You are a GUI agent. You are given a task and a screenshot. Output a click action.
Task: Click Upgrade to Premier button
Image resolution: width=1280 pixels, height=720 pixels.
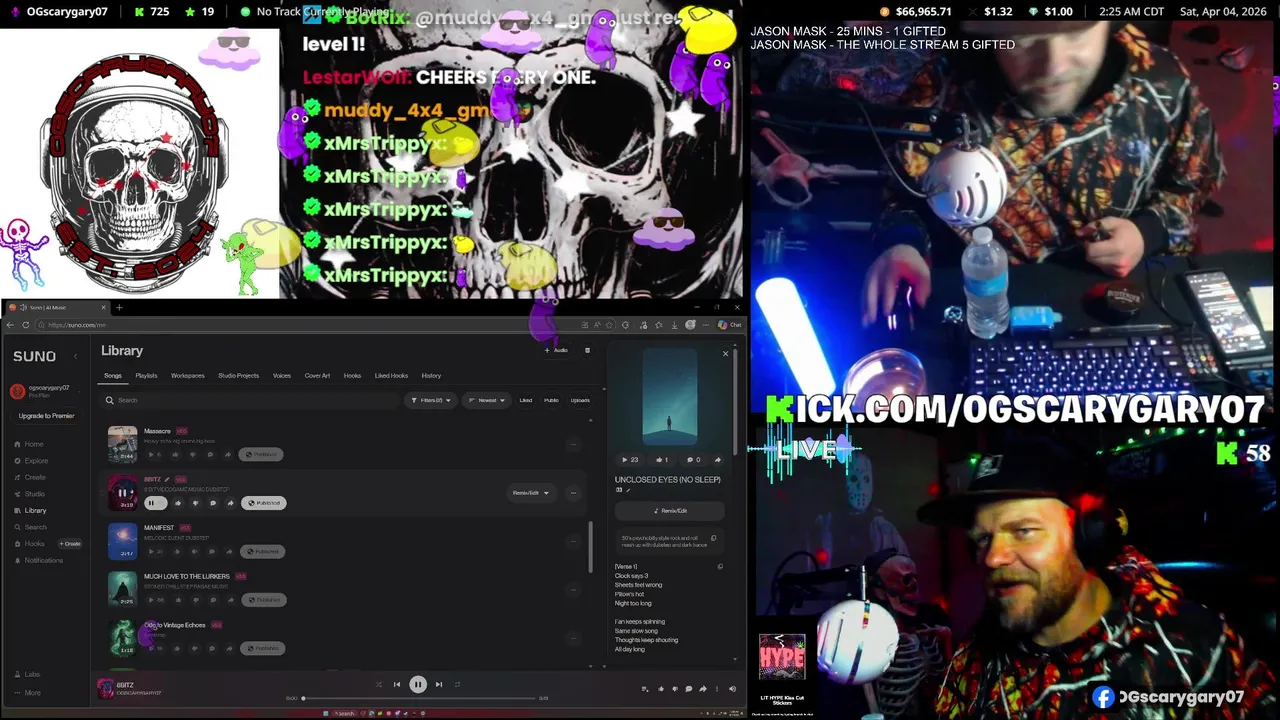pos(46,416)
